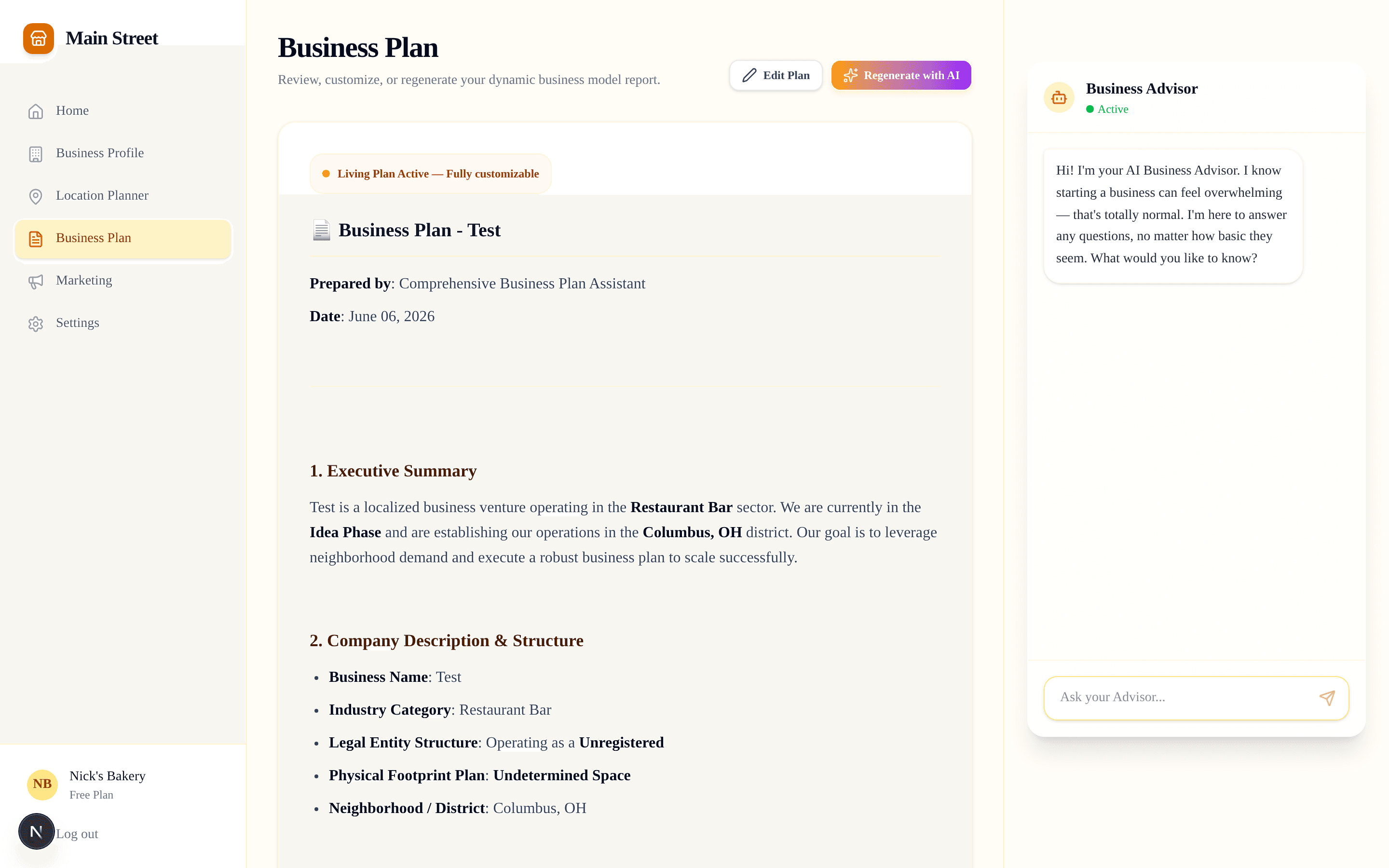Click the Log out link
The image size is (1389, 868).
click(77, 834)
